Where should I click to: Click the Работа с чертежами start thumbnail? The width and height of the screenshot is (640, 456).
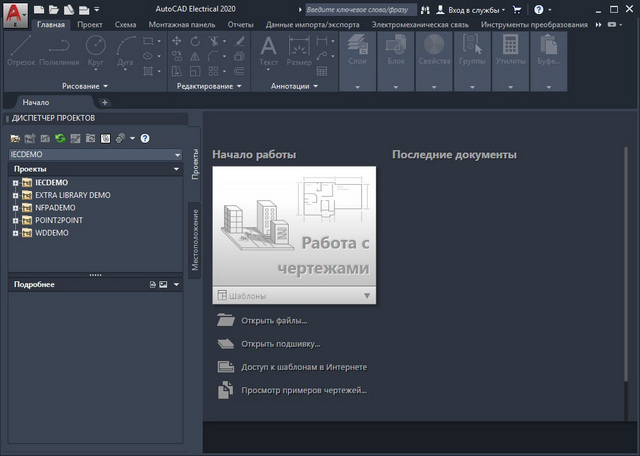(x=294, y=227)
